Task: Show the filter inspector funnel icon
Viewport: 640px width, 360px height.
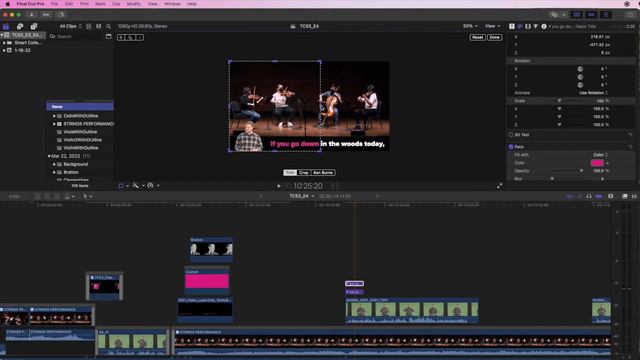Action: point(536,26)
